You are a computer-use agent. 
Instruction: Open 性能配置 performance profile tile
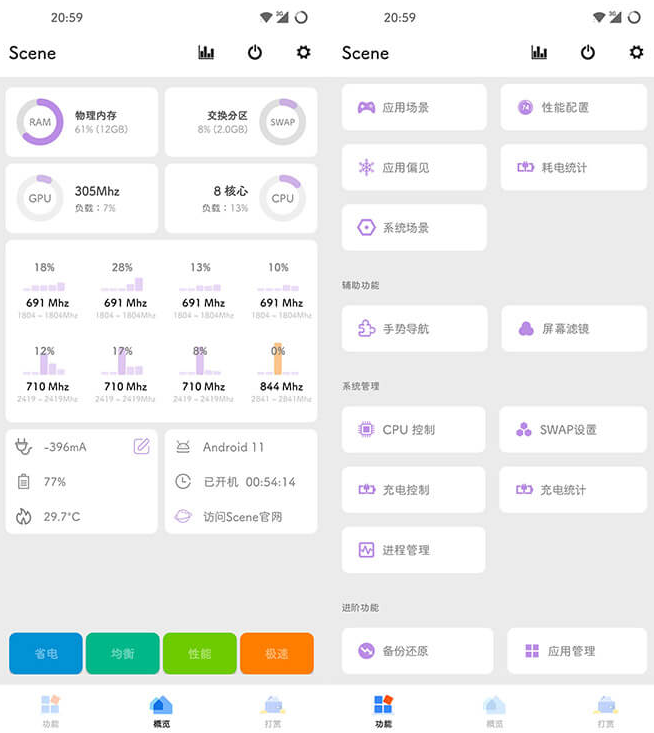(x=573, y=107)
